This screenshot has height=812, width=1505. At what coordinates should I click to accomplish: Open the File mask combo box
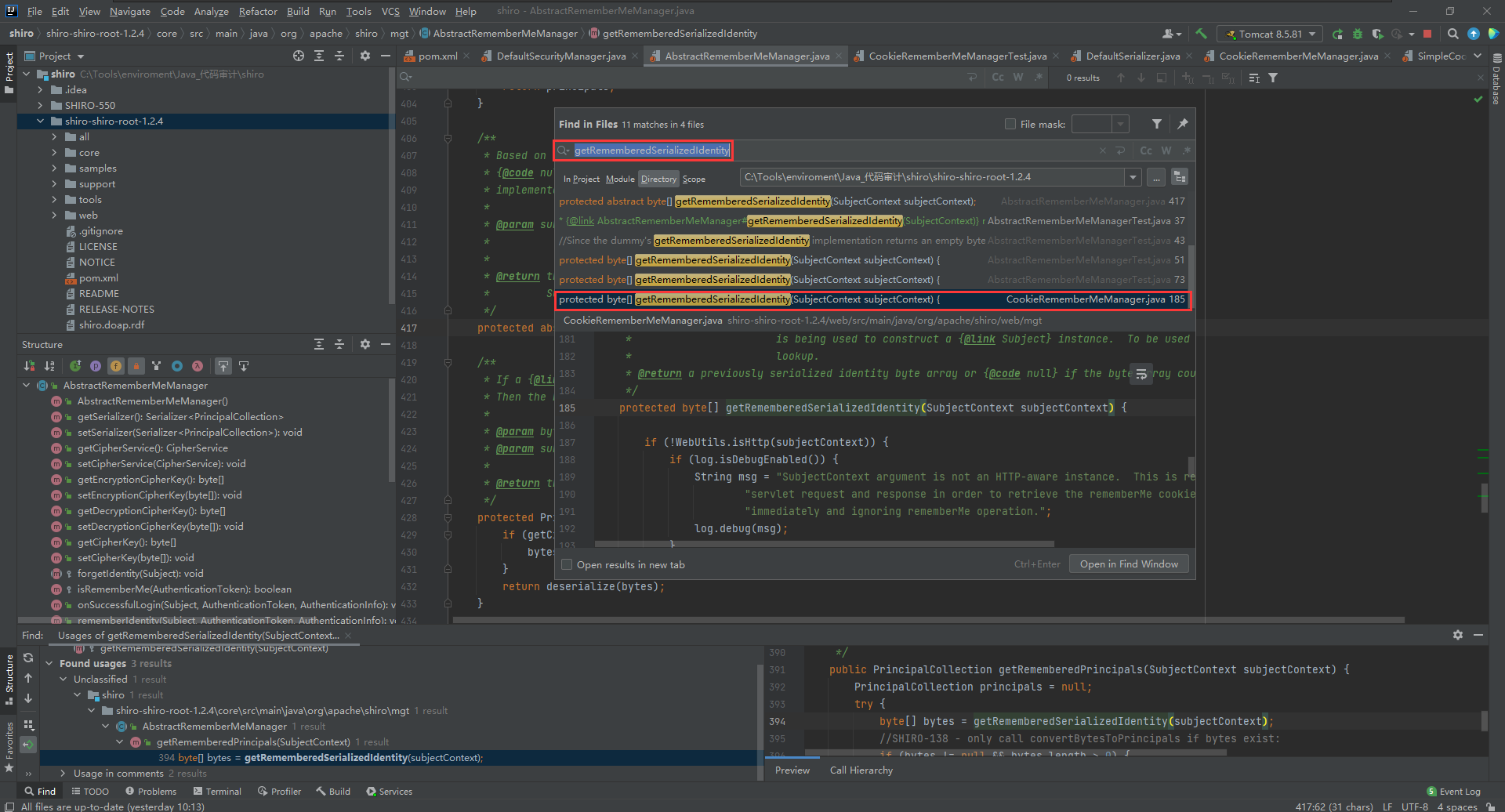point(1100,124)
